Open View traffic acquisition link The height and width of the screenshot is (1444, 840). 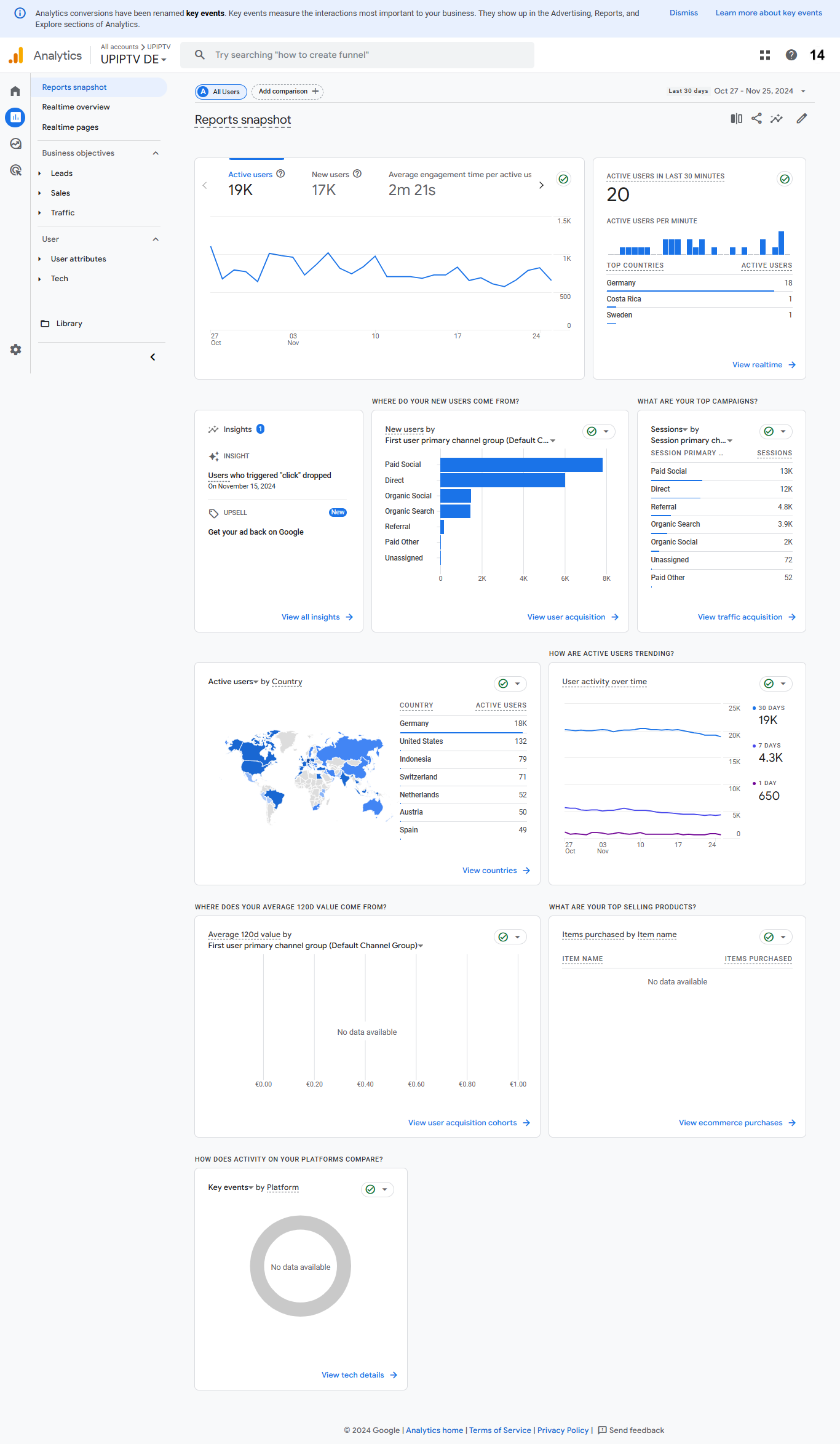pos(747,617)
